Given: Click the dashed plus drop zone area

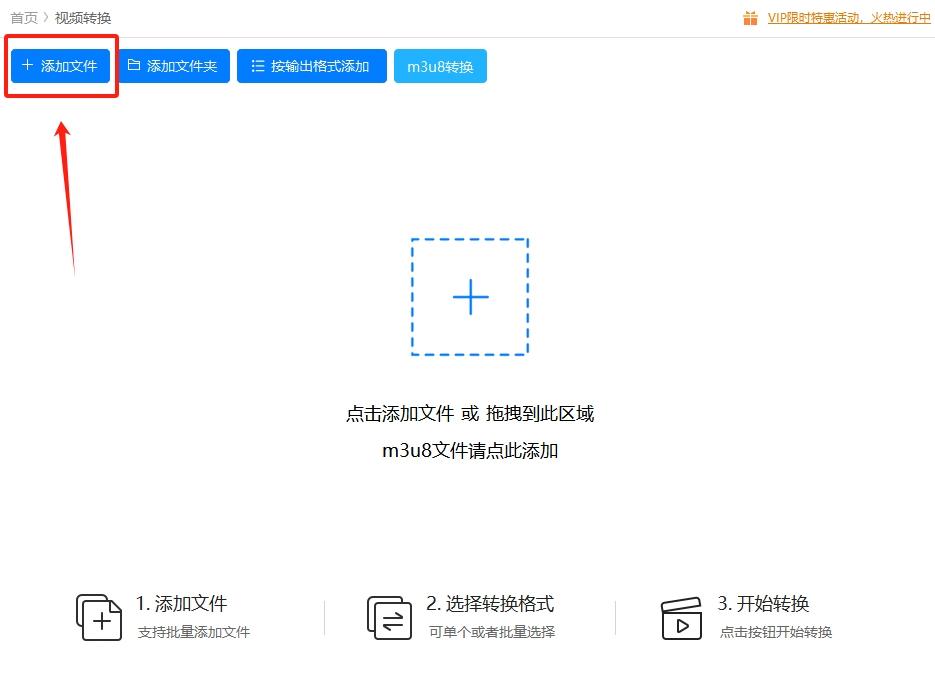Looking at the screenshot, I should (469, 296).
